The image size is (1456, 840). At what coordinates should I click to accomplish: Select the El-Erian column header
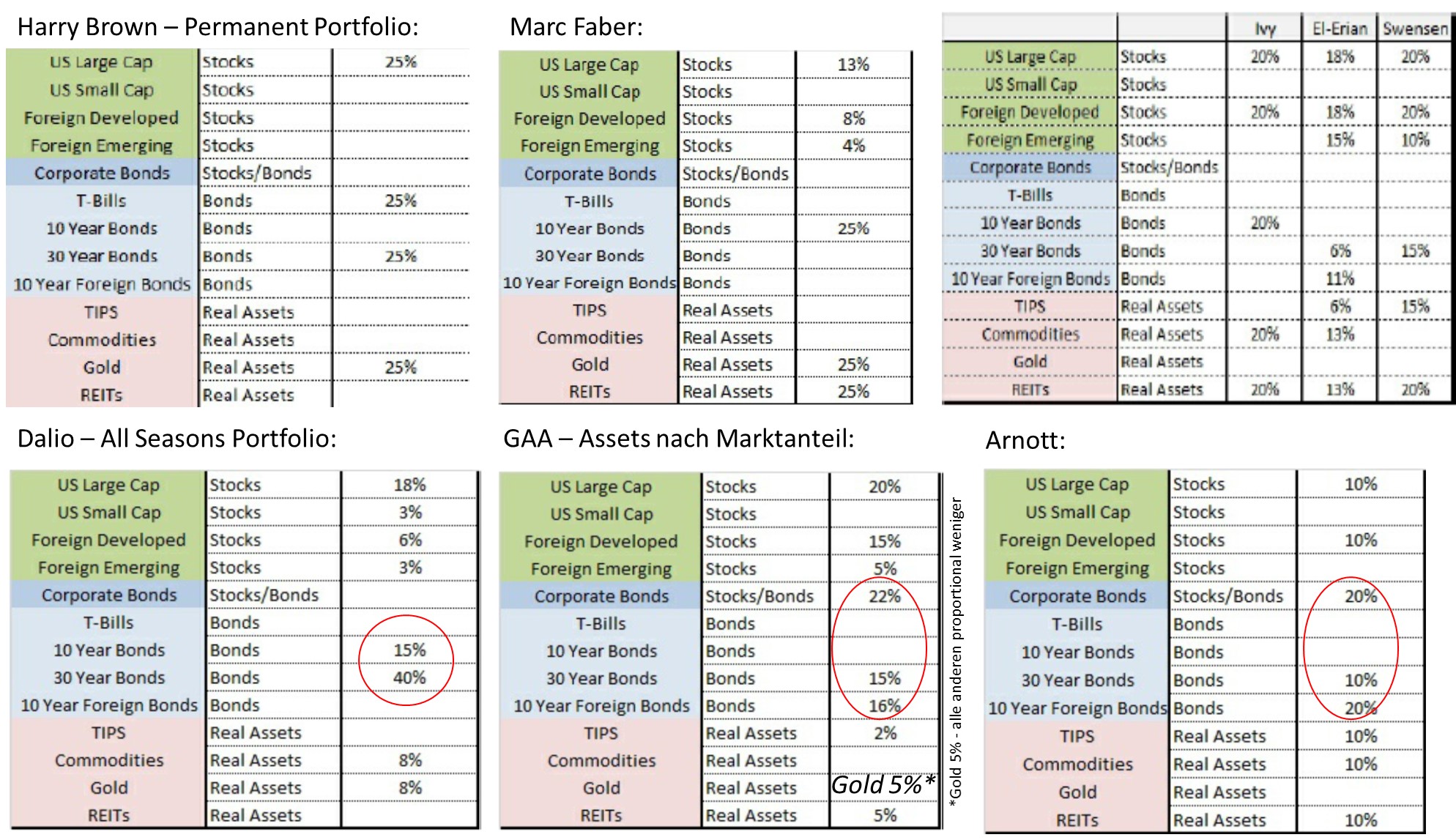point(1340,29)
